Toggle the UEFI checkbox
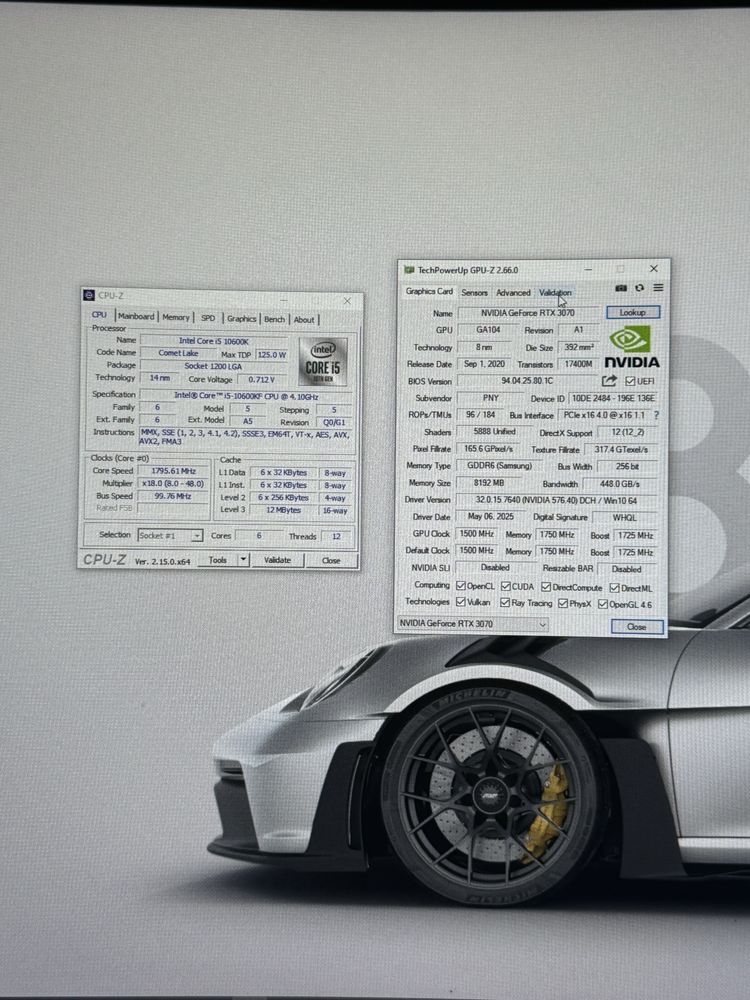The image size is (750, 1000). 630,381
